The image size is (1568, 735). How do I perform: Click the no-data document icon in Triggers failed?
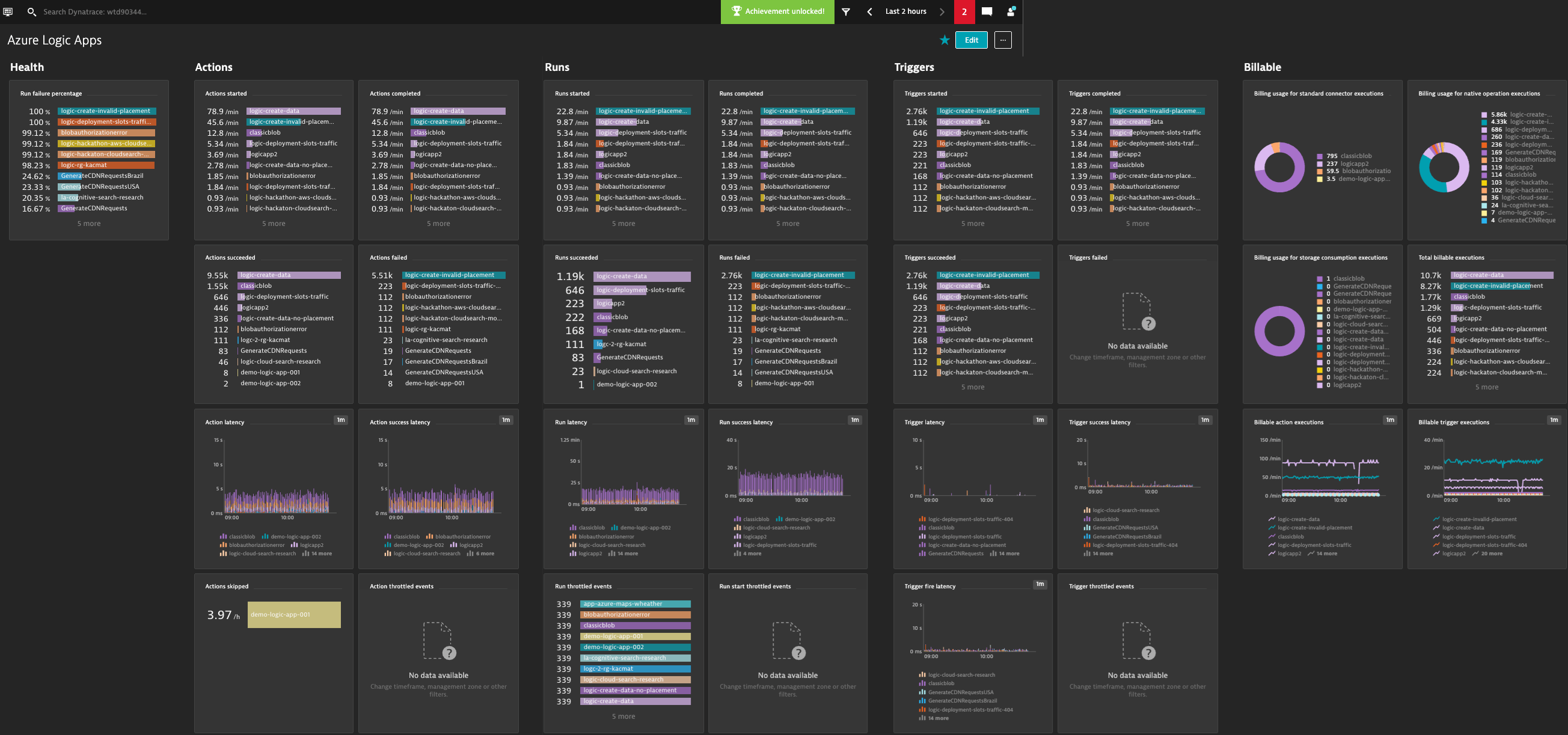click(1138, 311)
